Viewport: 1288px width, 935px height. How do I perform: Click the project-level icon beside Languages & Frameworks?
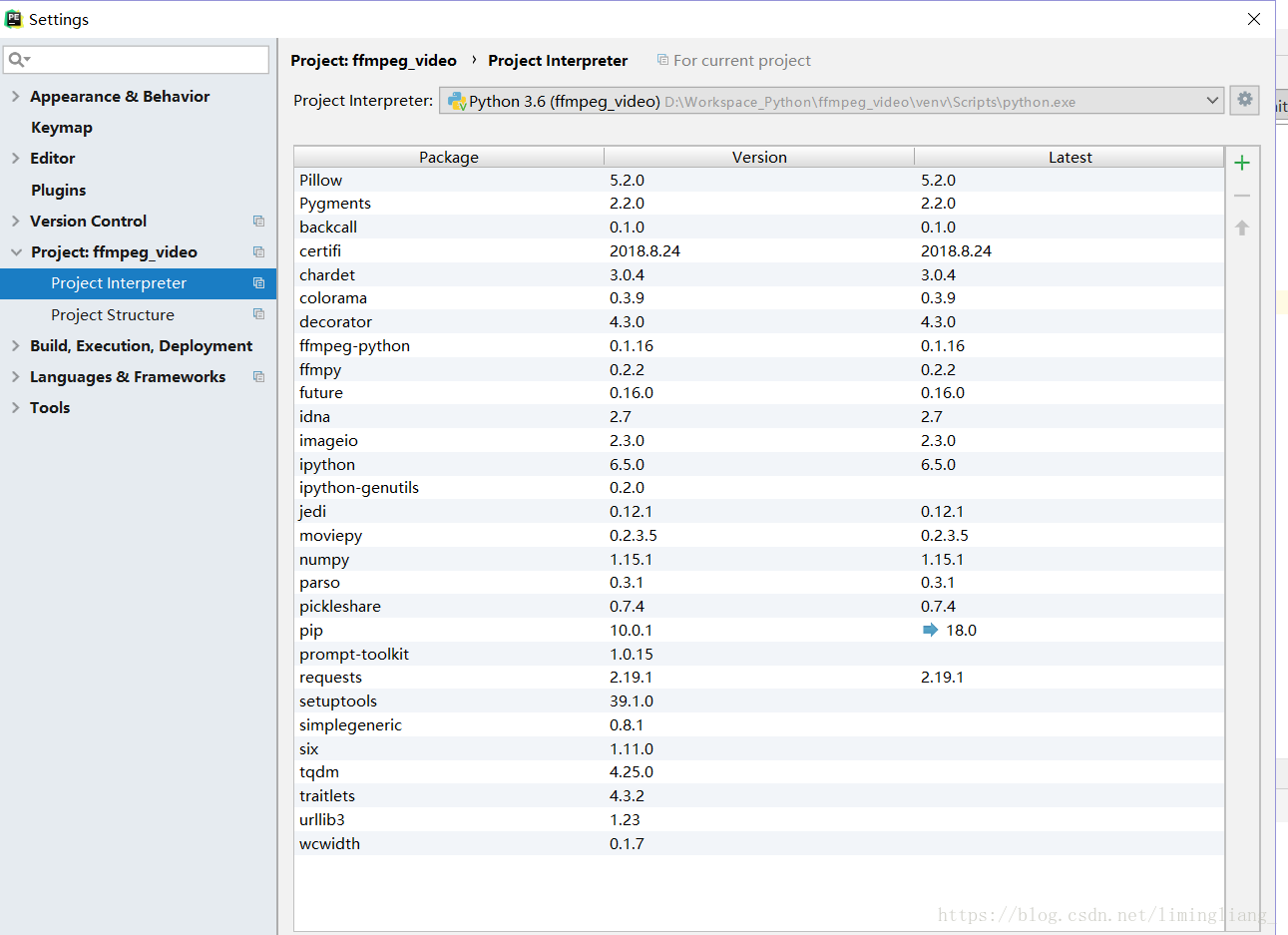click(258, 376)
